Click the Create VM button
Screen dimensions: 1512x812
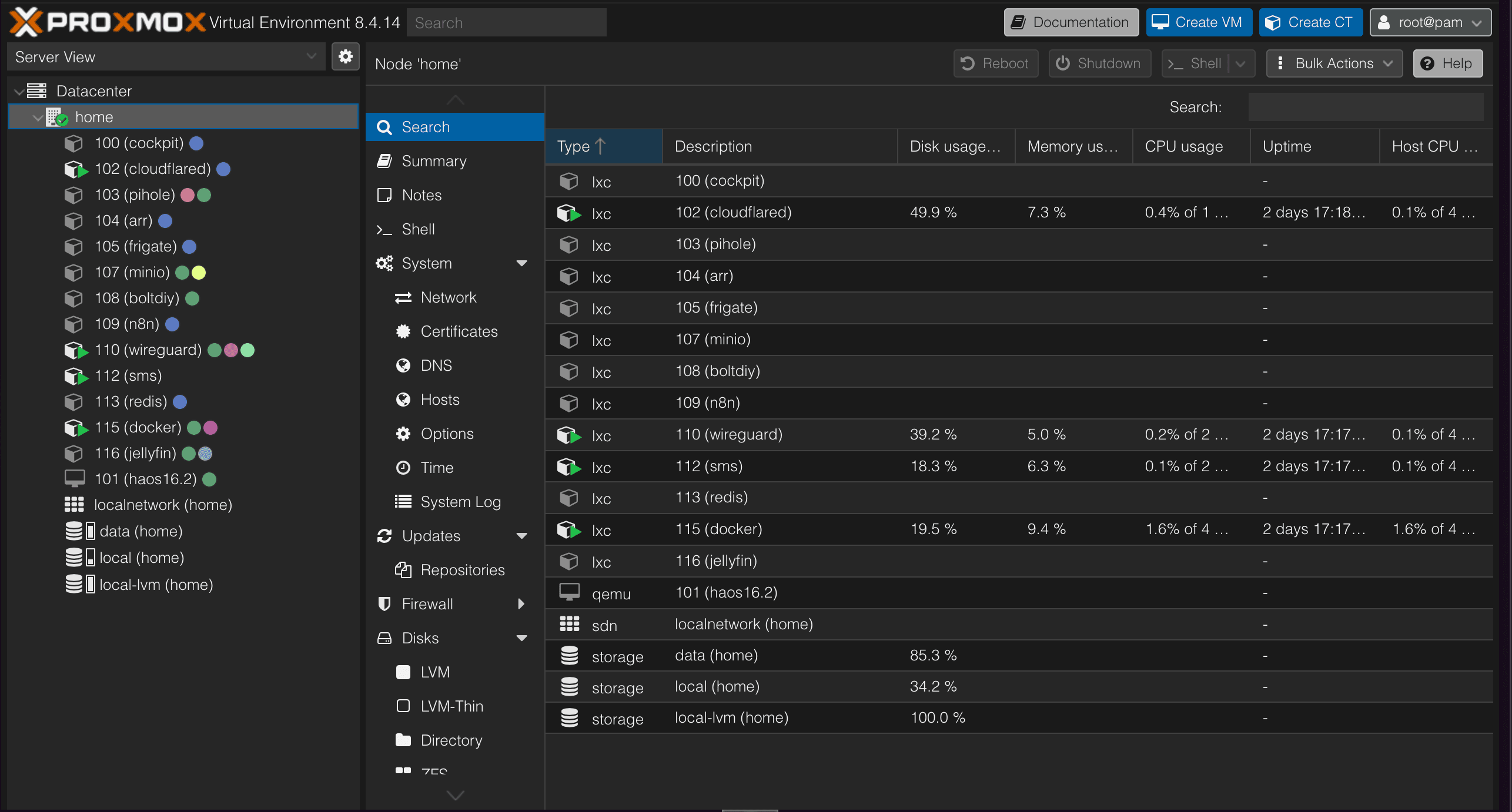pos(1199,22)
